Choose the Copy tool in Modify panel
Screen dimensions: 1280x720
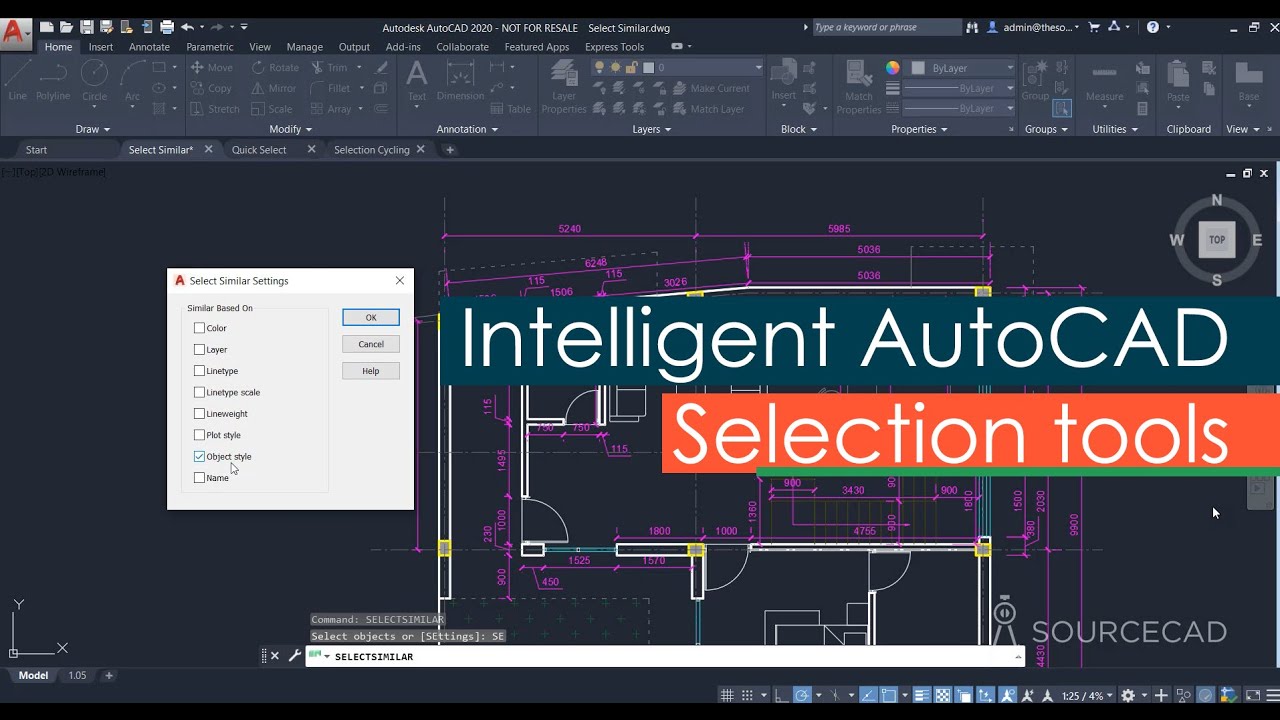tap(211, 88)
